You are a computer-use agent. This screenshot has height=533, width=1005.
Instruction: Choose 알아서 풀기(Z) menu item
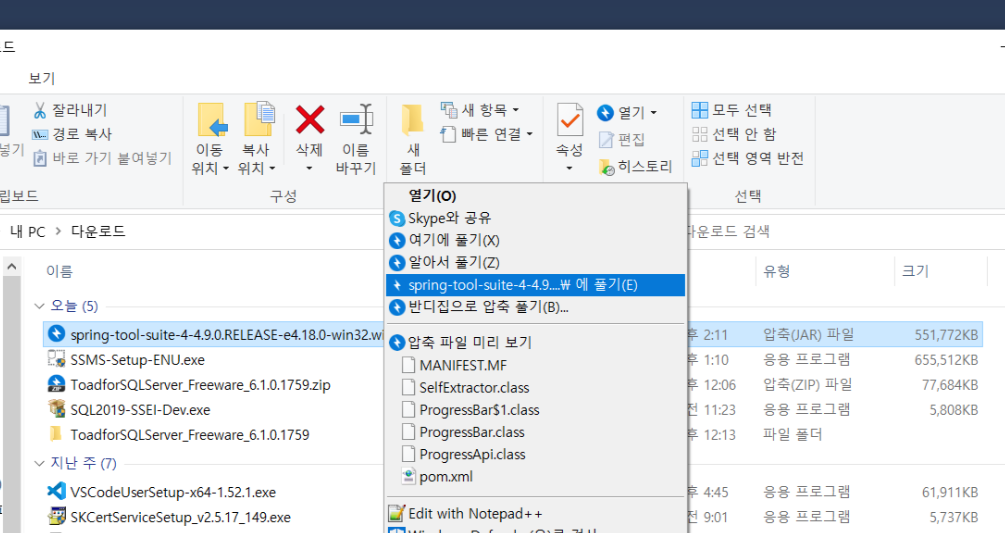coord(536,263)
